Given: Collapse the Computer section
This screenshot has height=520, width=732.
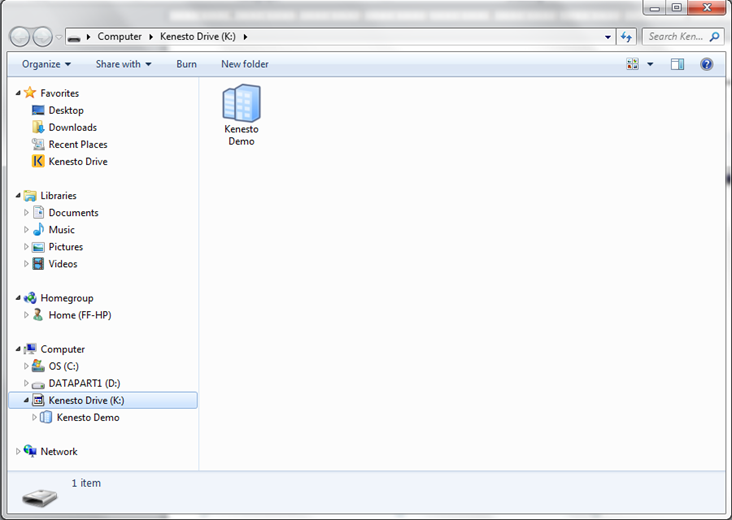Looking at the screenshot, I should click(x=18, y=349).
